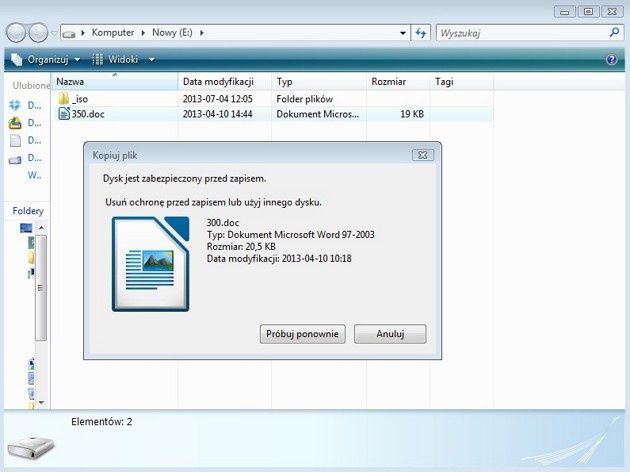Toggle the Foldery panel header

pyautogui.click(x=27, y=211)
